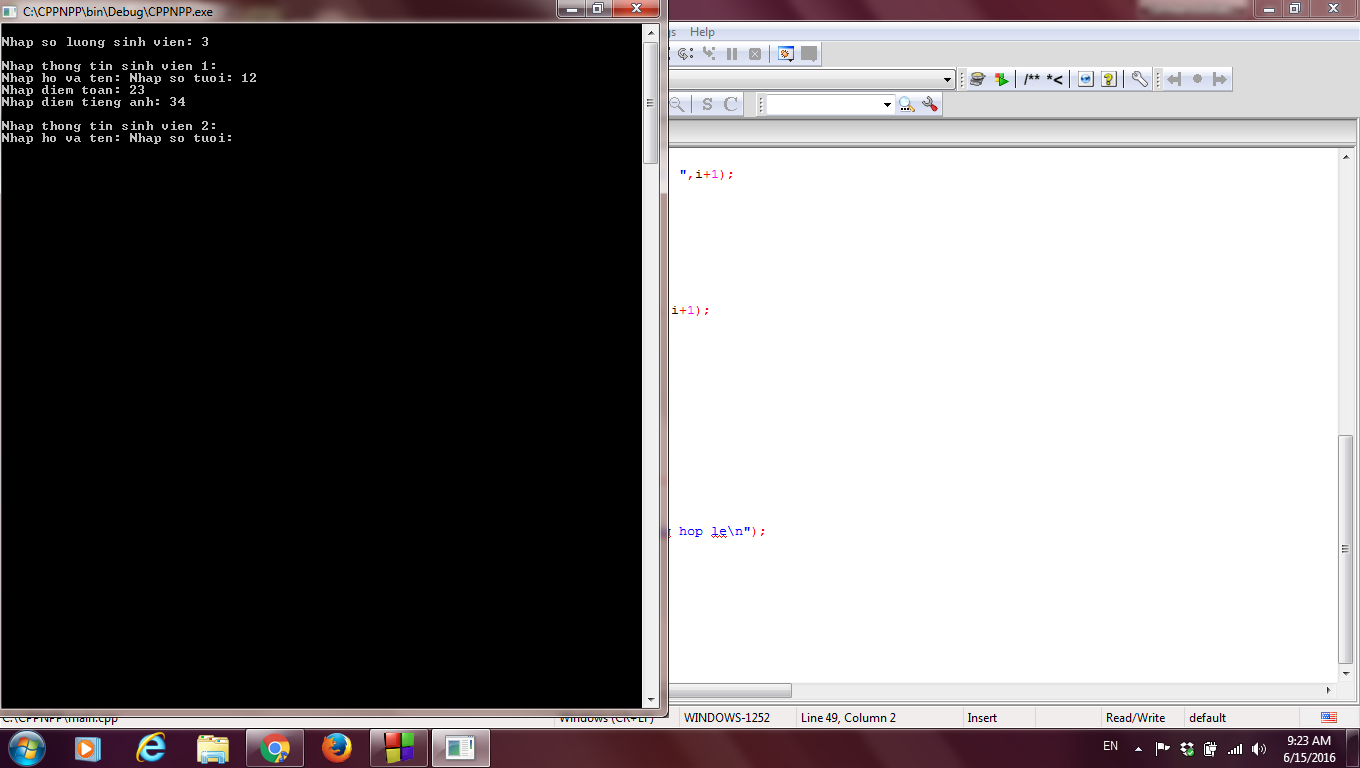Click the Break debugger pause icon

pyautogui.click(x=732, y=54)
